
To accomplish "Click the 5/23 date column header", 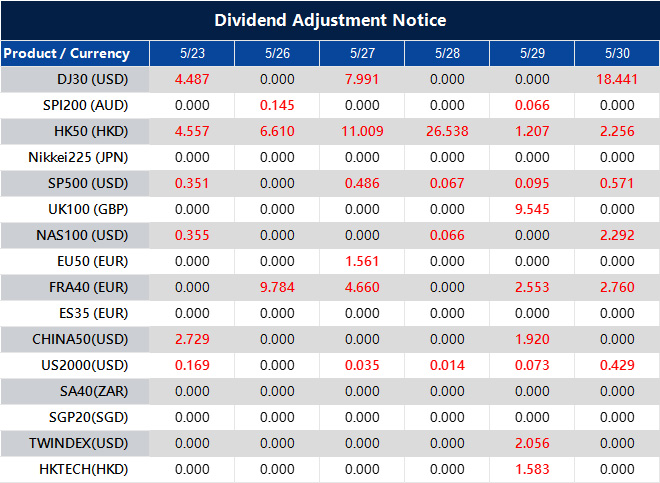I will (191, 53).
